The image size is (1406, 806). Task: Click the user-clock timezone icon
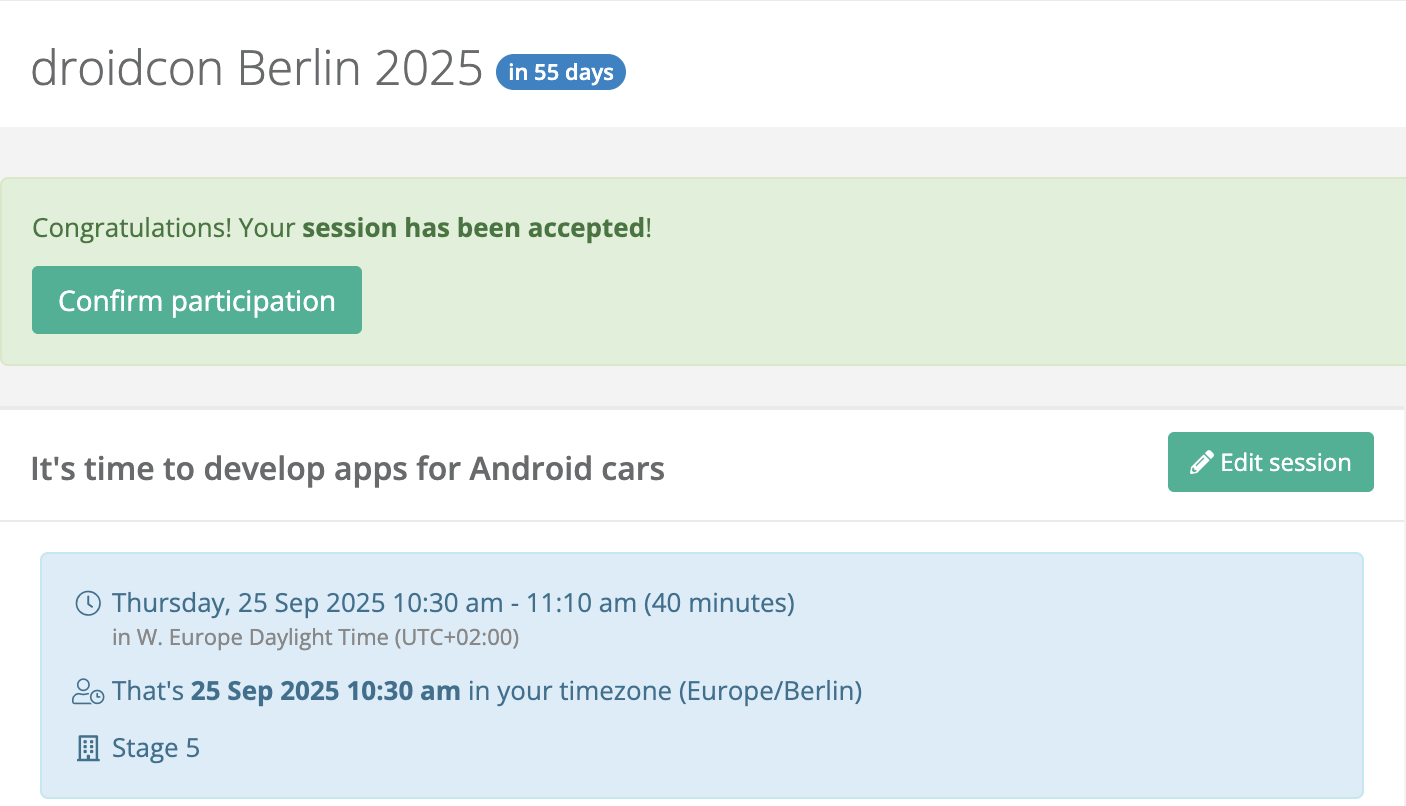(89, 691)
